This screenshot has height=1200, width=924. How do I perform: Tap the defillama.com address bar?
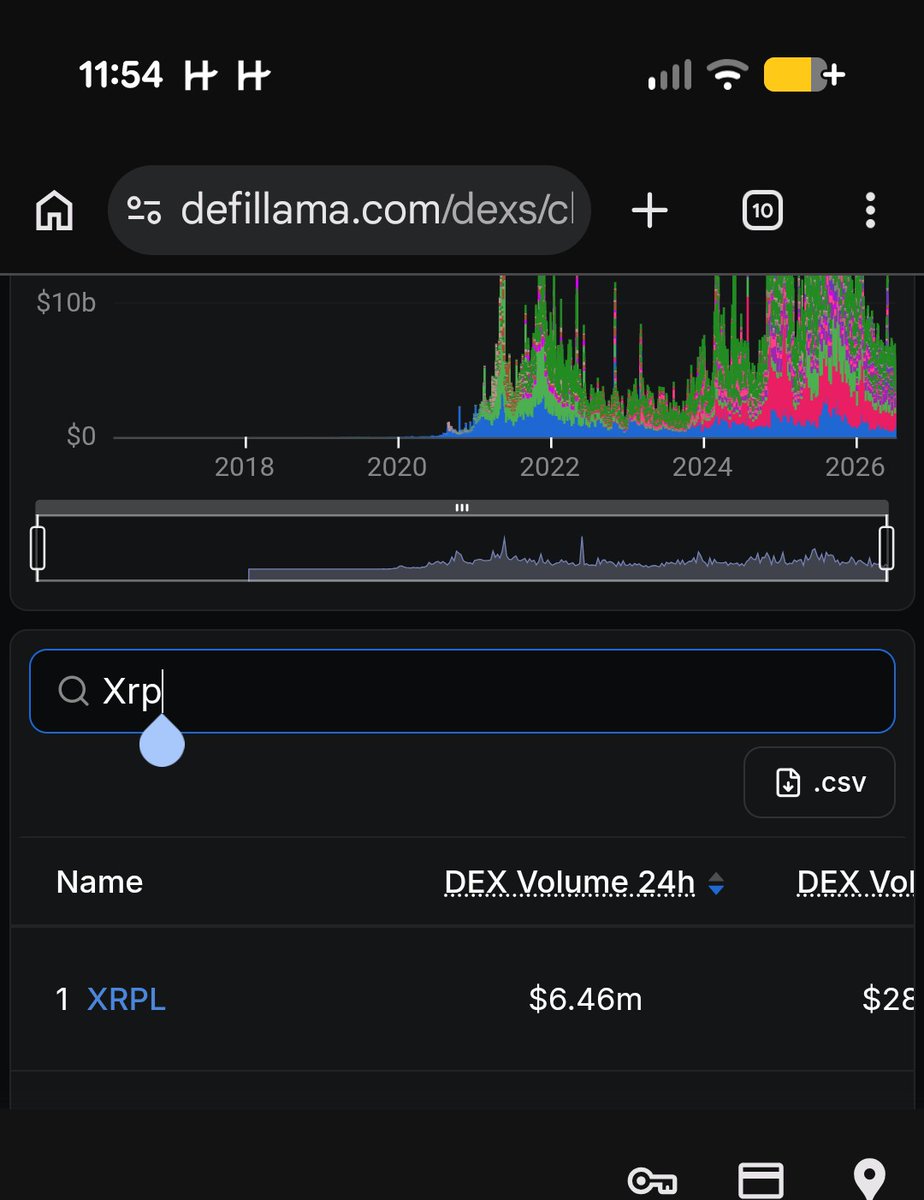[x=348, y=210]
